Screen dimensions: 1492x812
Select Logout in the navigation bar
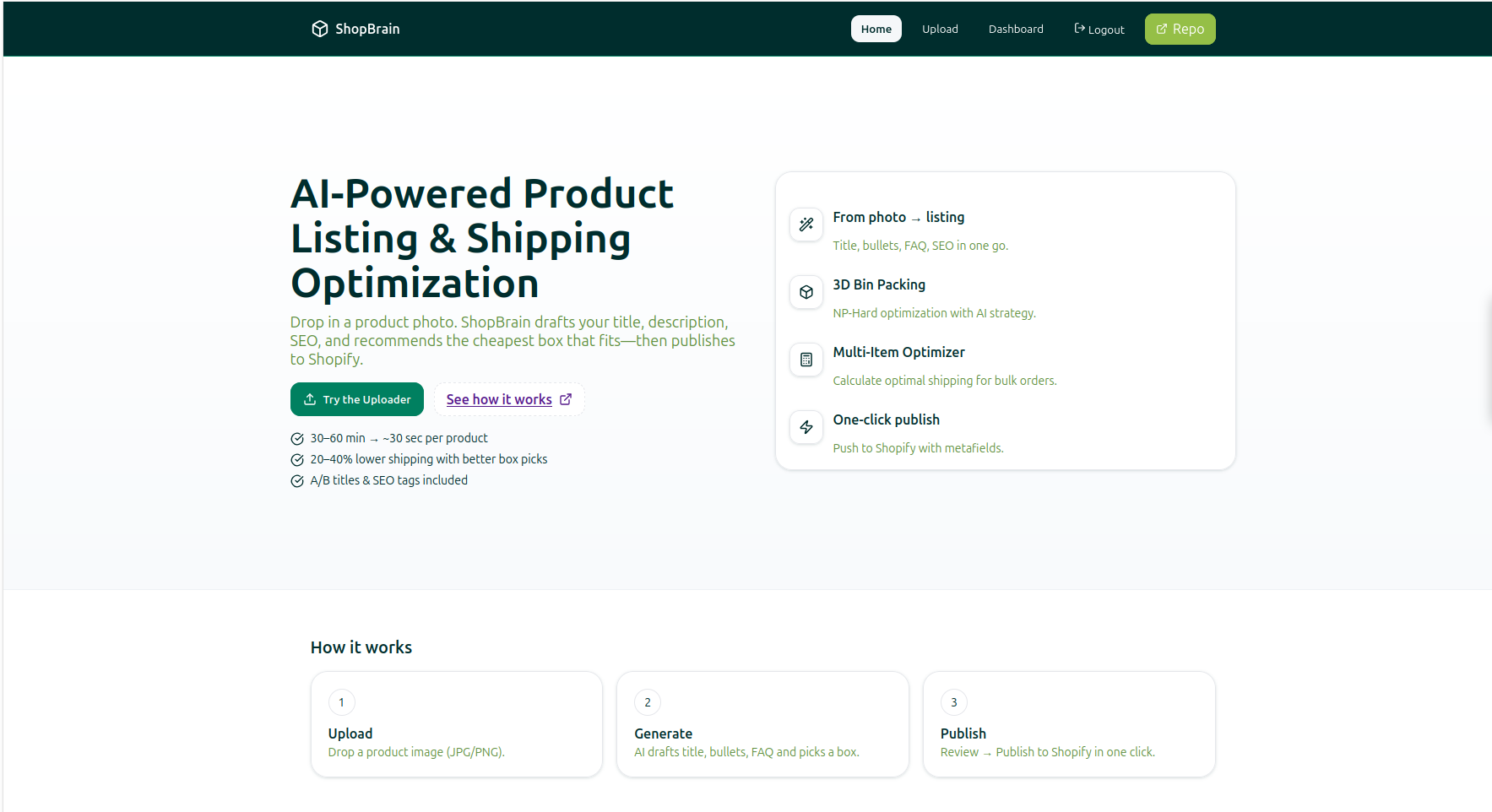click(1099, 29)
